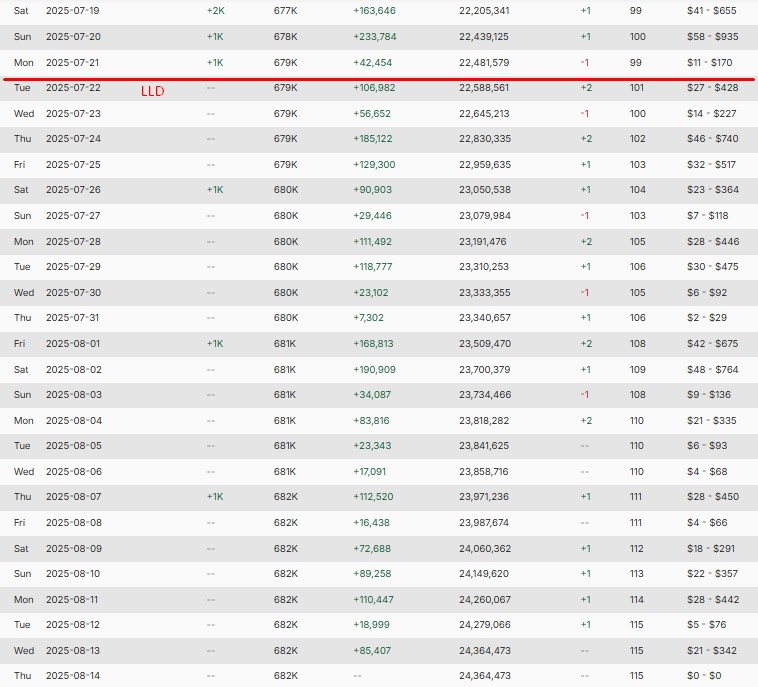Viewport: 758px width, 687px height.
Task: Select views +23,343
Action: (x=372, y=446)
